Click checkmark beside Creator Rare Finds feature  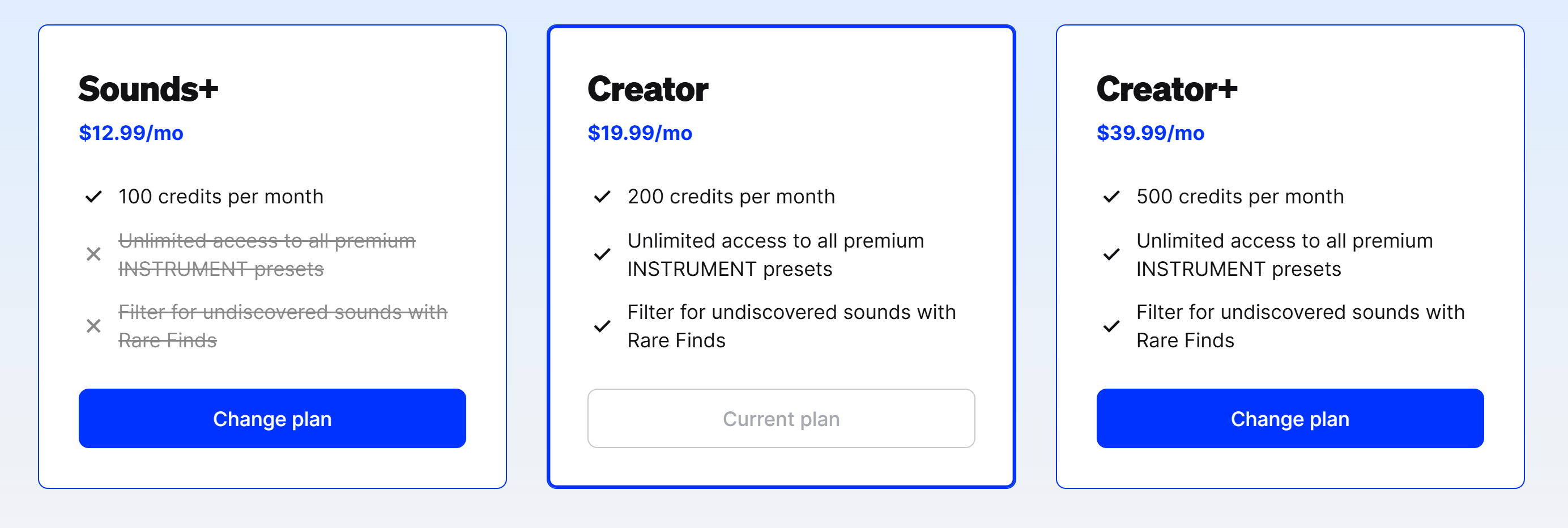click(x=602, y=326)
